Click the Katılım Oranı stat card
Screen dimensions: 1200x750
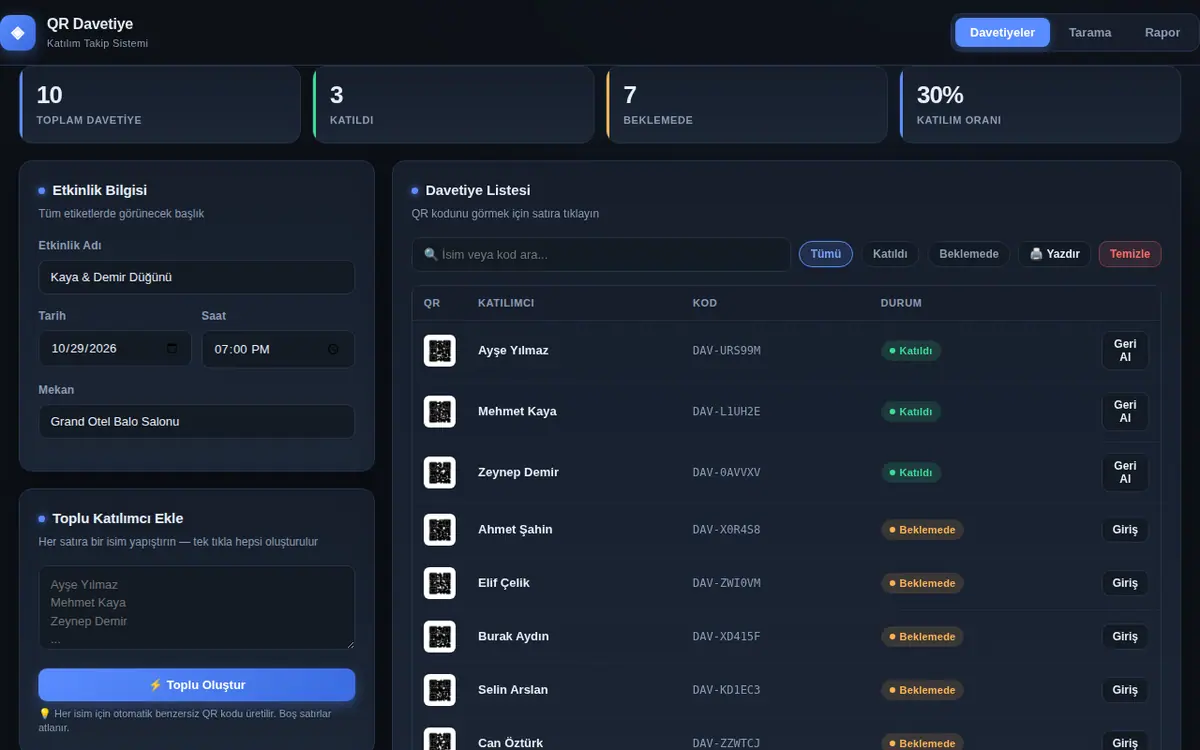coord(1040,105)
